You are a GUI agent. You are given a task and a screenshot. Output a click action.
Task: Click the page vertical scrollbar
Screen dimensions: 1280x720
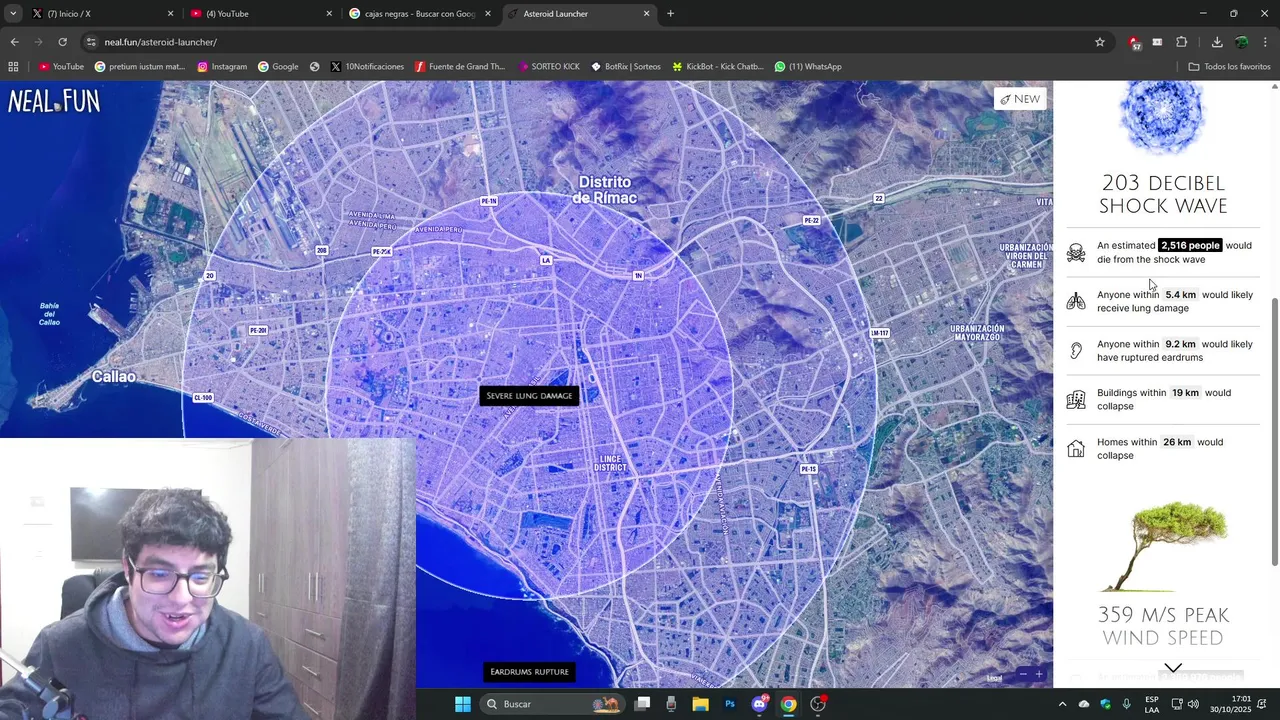tap(1275, 432)
